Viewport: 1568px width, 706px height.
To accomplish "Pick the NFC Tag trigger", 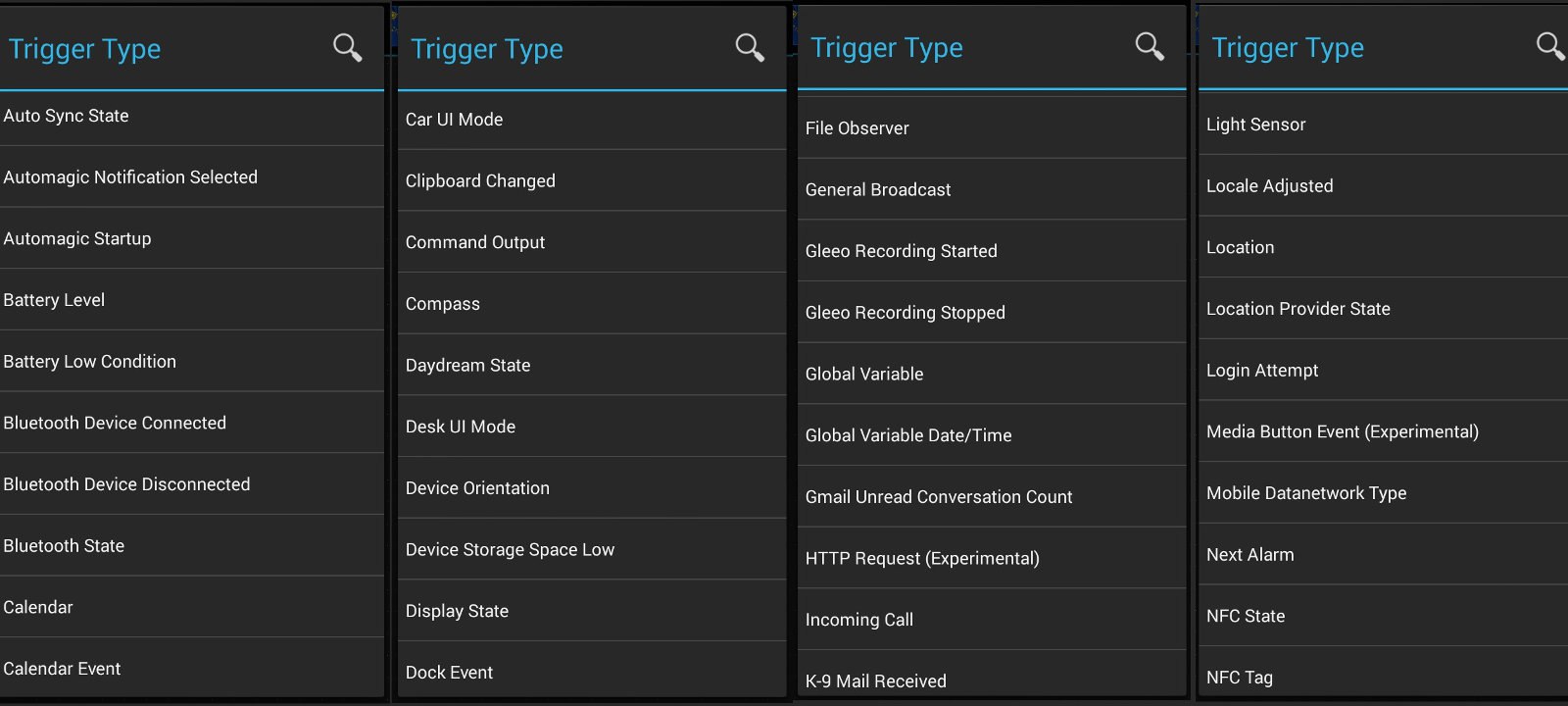I will [1383, 675].
